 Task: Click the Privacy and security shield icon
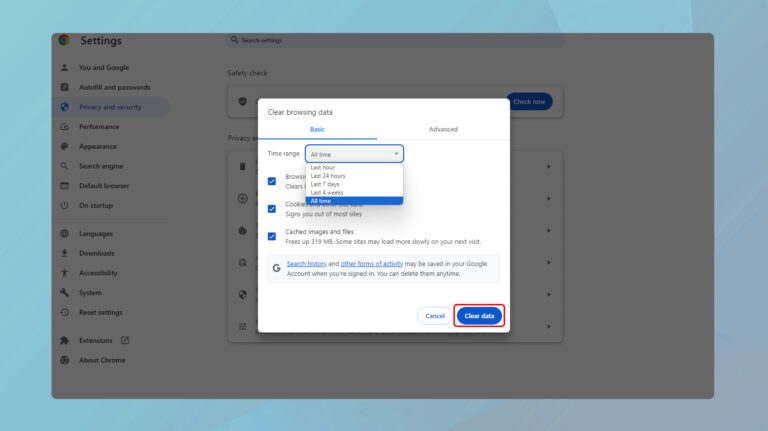click(x=64, y=107)
